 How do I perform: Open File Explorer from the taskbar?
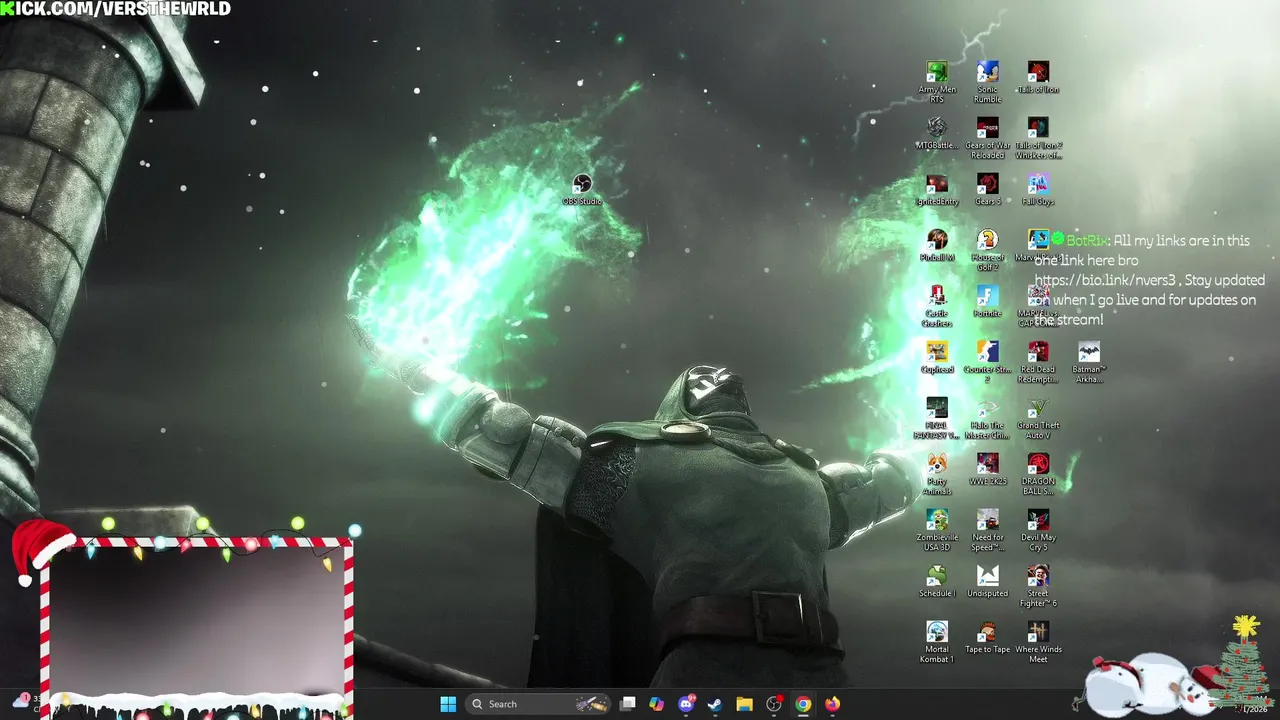pyautogui.click(x=744, y=704)
